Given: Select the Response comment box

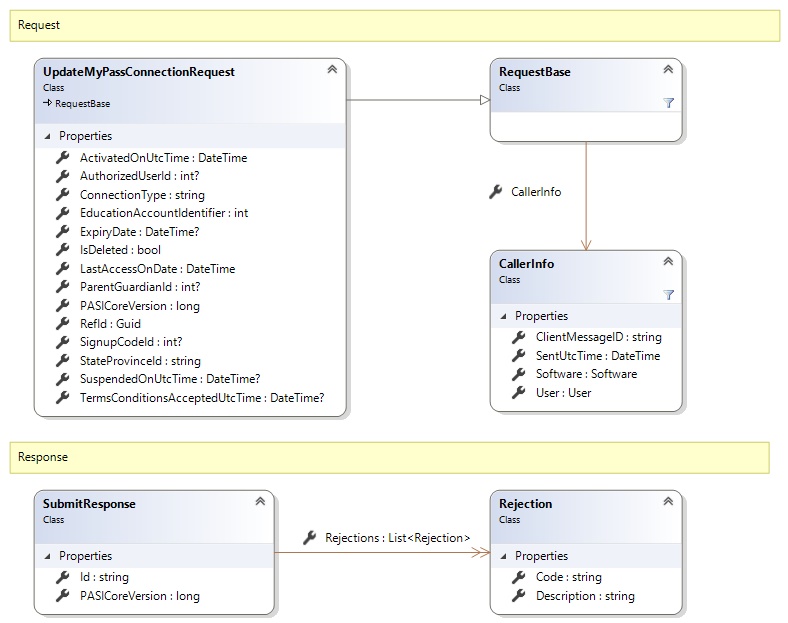Looking at the screenshot, I should (x=389, y=457).
